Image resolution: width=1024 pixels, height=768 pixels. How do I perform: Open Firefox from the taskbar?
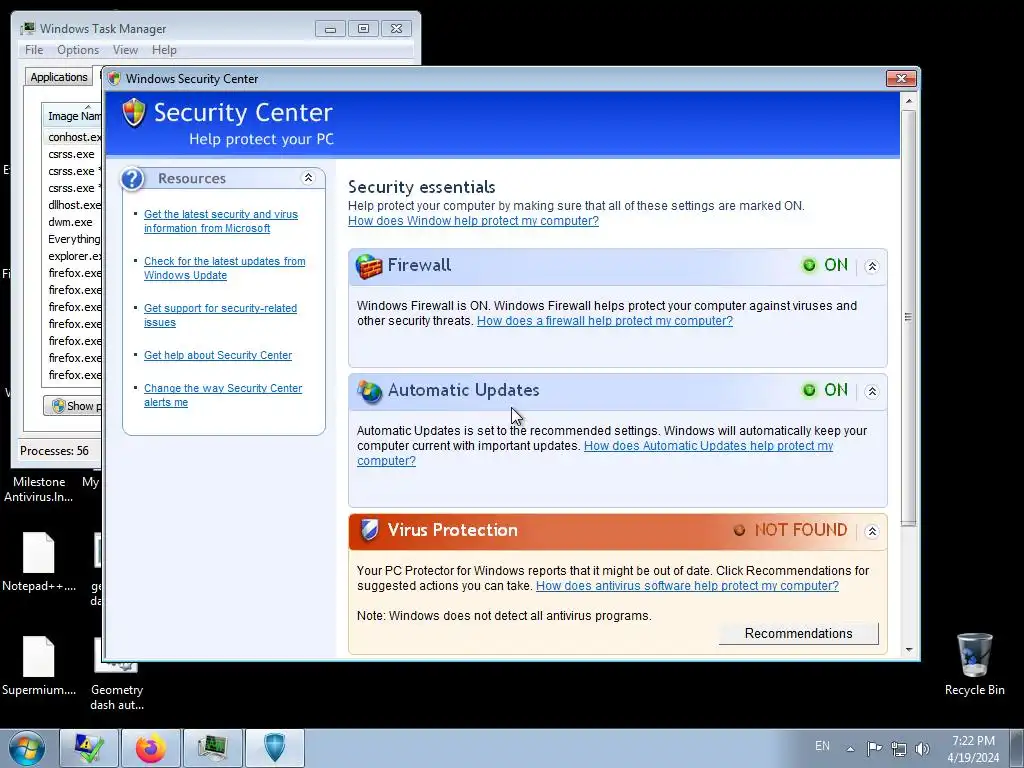(151, 748)
